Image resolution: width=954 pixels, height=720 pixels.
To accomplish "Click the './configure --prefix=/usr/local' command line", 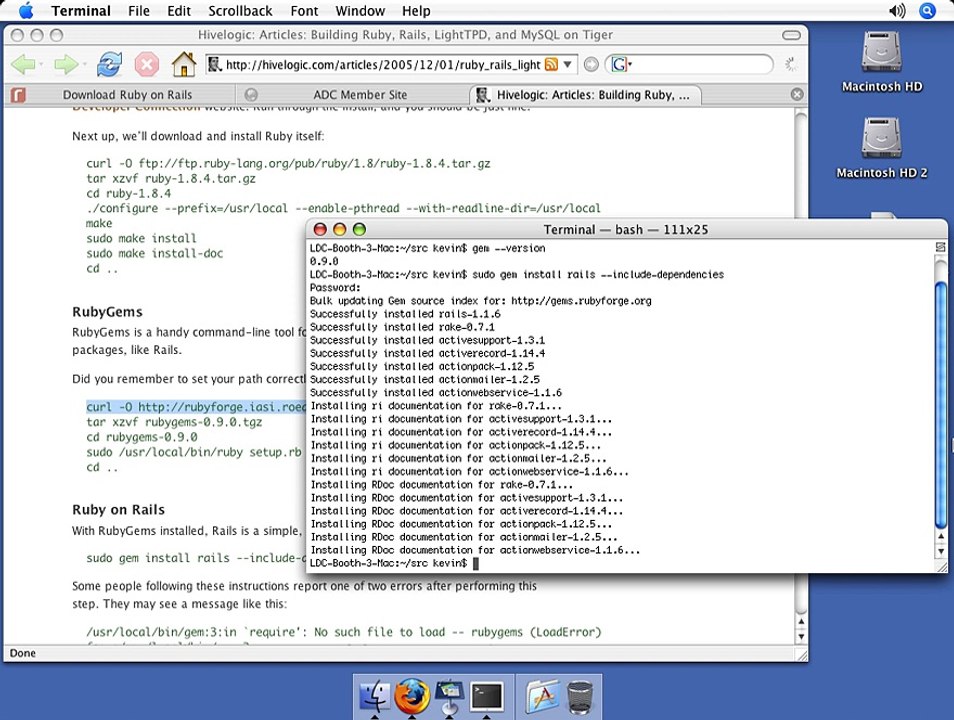I will (x=343, y=208).
